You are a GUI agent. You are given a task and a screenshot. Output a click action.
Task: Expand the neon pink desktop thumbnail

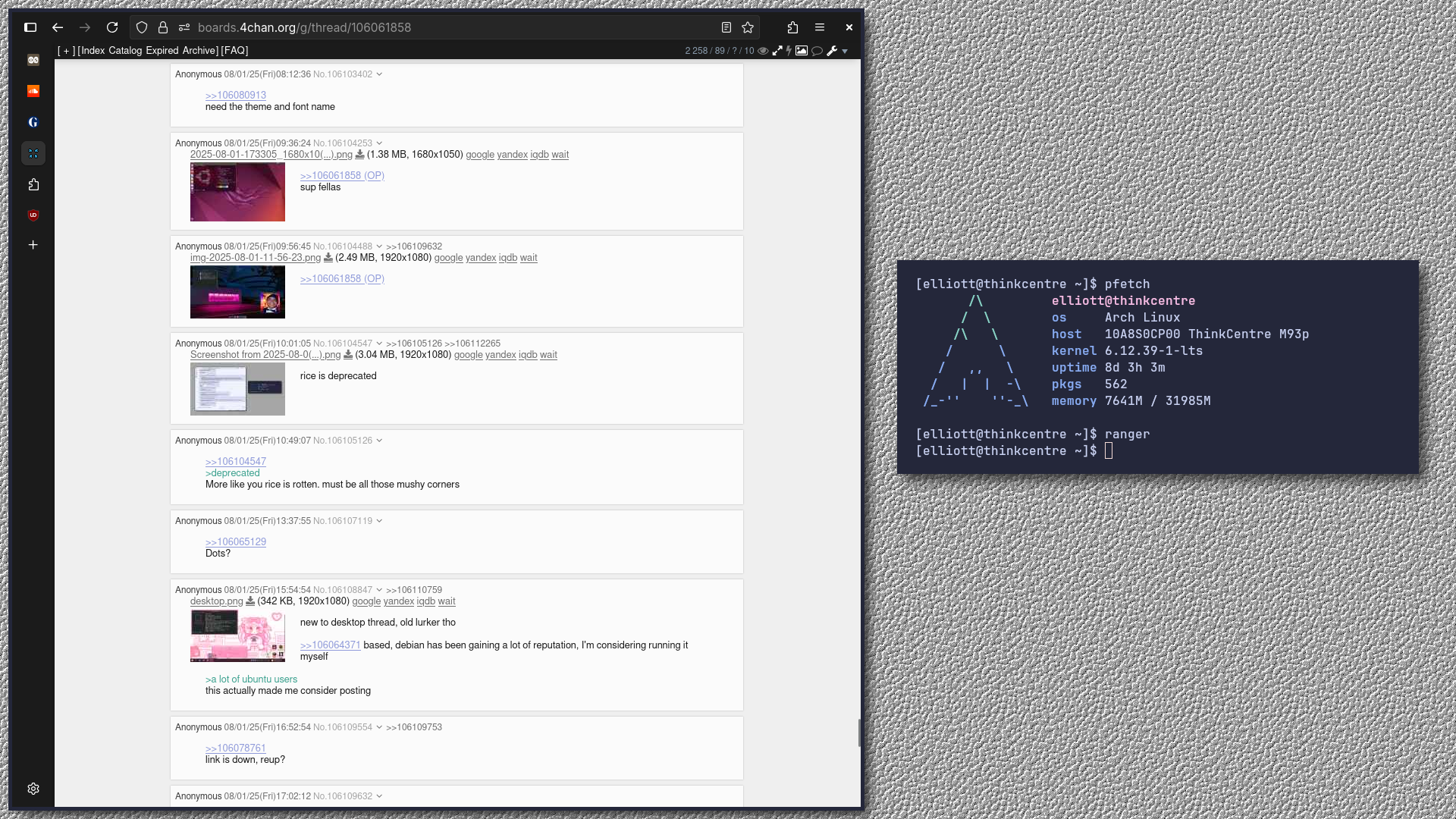coord(237,292)
